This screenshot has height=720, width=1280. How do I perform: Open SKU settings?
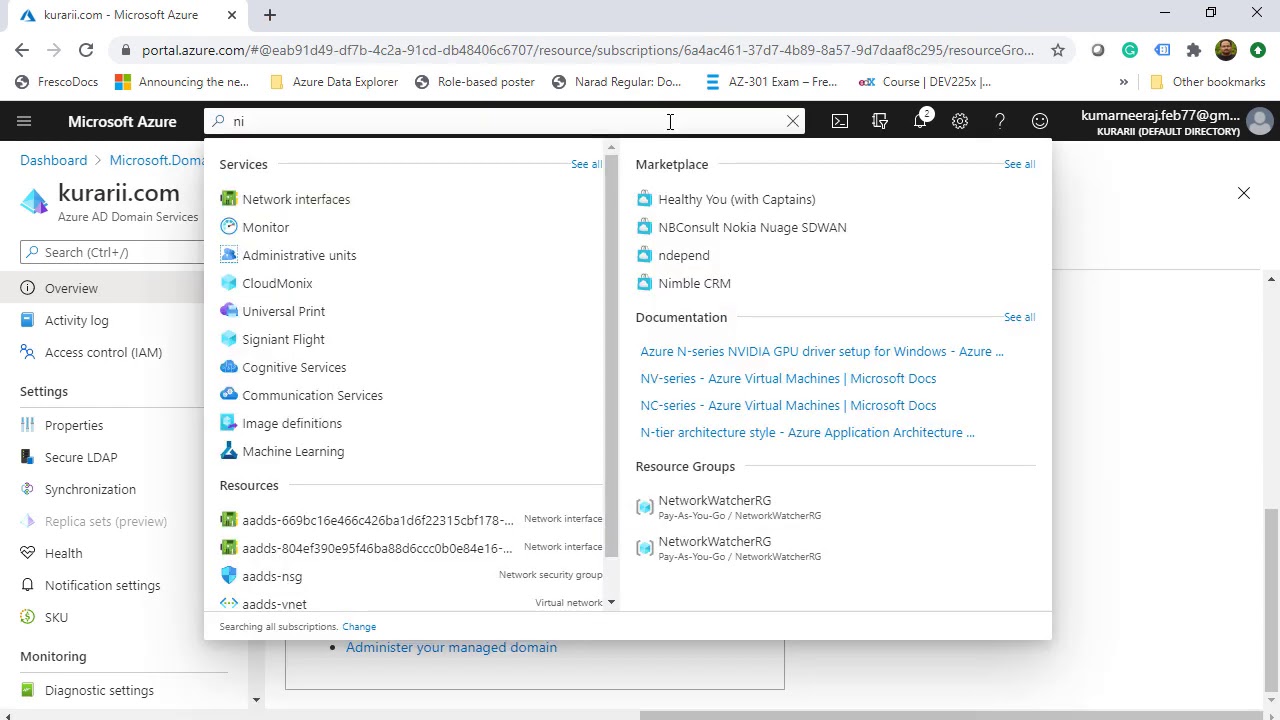pyautogui.click(x=56, y=617)
